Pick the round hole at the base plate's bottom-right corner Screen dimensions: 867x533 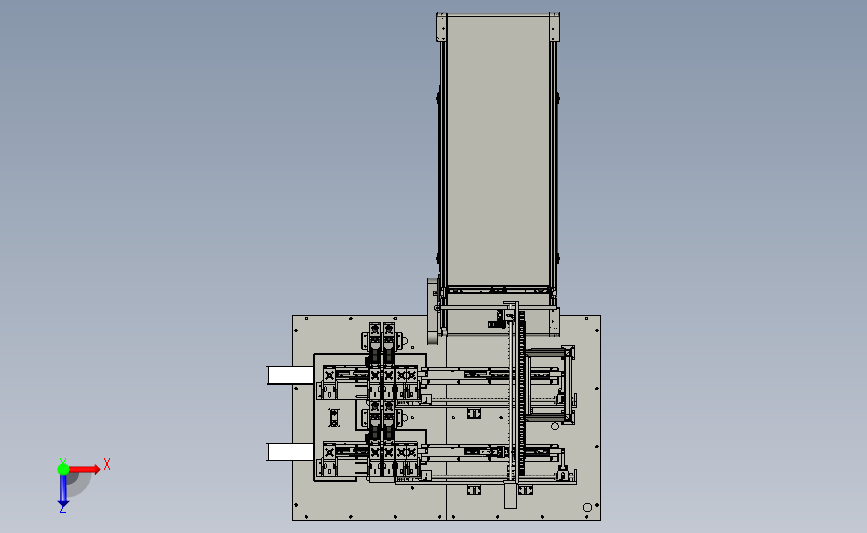click(587, 507)
